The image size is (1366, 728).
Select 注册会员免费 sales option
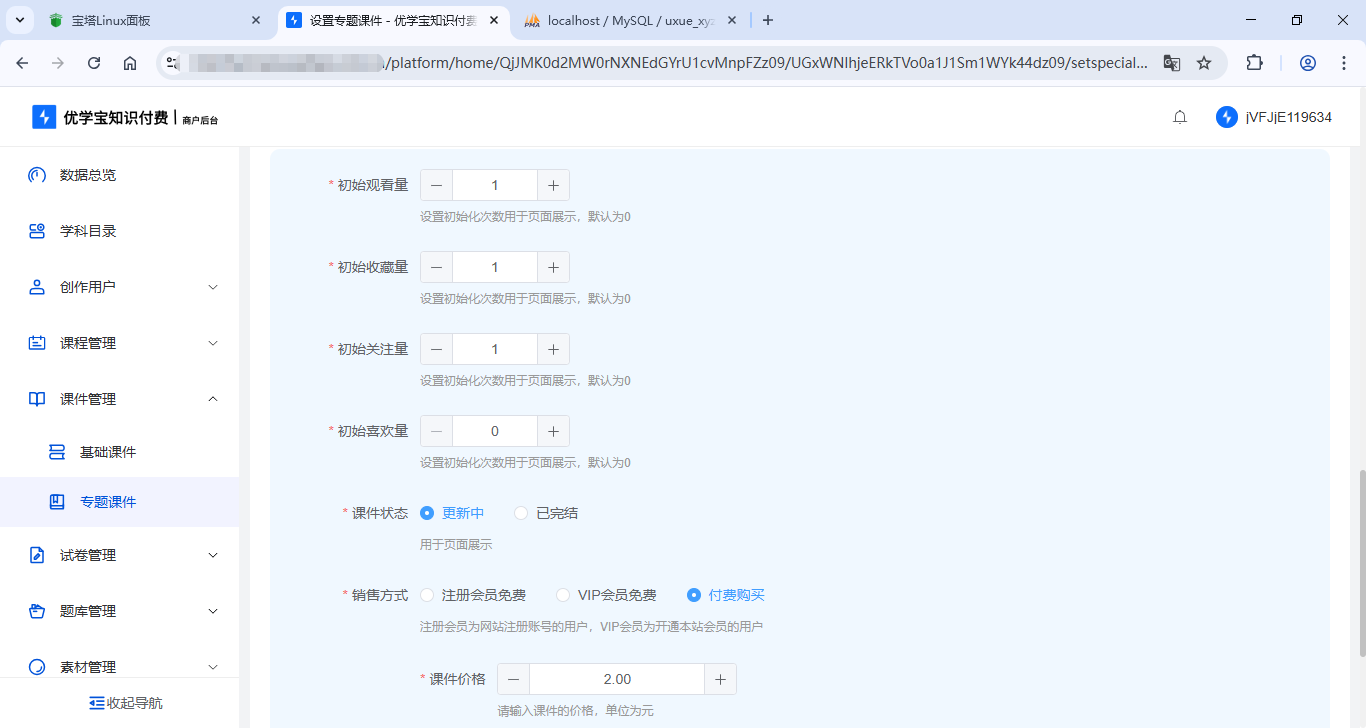pyautogui.click(x=427, y=594)
